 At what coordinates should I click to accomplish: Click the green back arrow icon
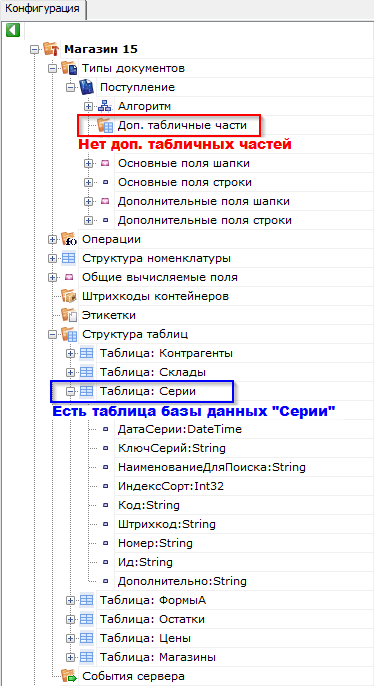coord(13,30)
